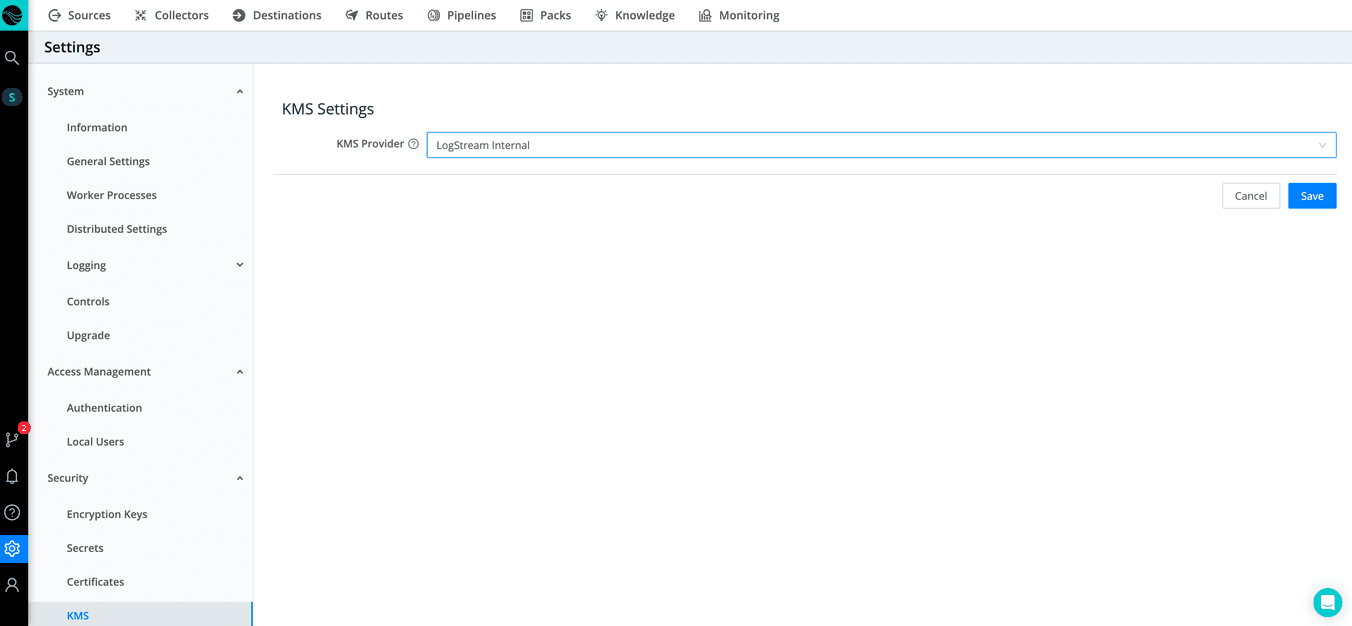Open user profile icon in sidebar
Image resolution: width=1352 pixels, height=626 pixels.
pos(12,585)
